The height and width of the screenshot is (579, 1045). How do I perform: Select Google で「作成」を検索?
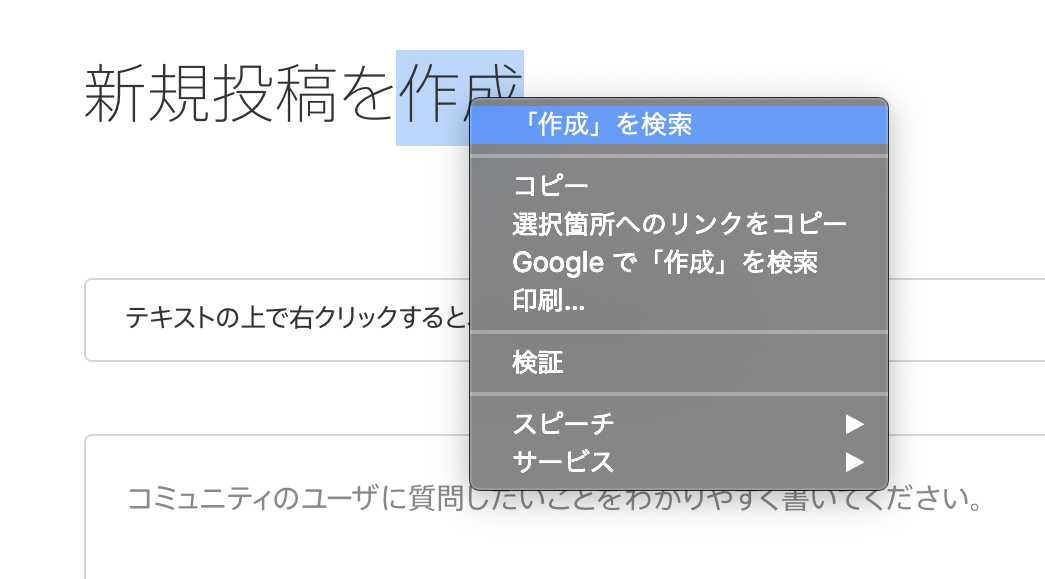665,263
